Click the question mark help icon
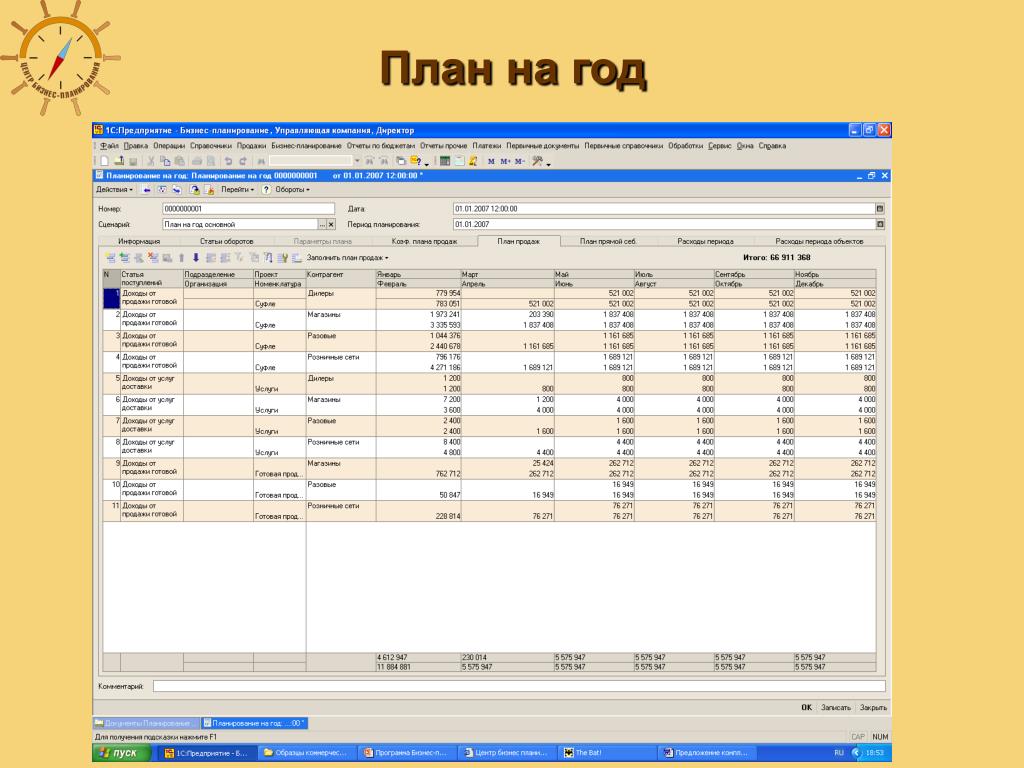This screenshot has width=1024, height=768. tap(266, 190)
